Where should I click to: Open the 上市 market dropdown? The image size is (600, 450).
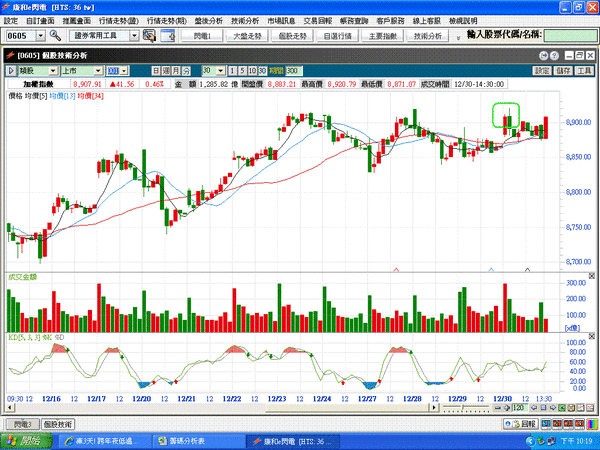click(98, 70)
